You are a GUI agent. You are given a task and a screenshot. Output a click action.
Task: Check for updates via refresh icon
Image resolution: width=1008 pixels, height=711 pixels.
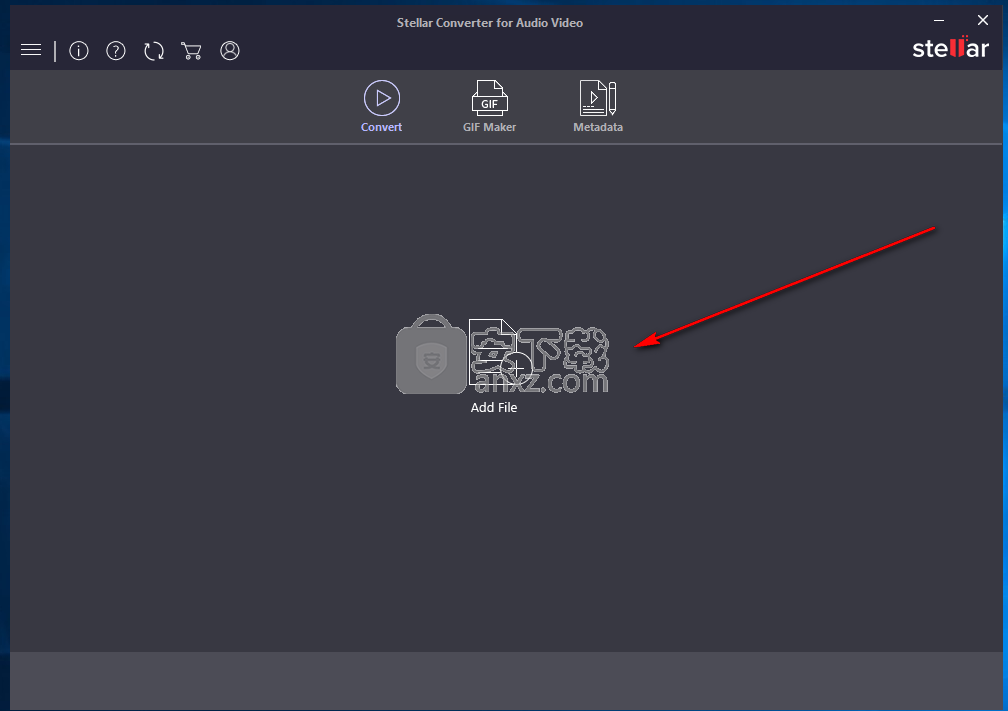[x=154, y=51]
